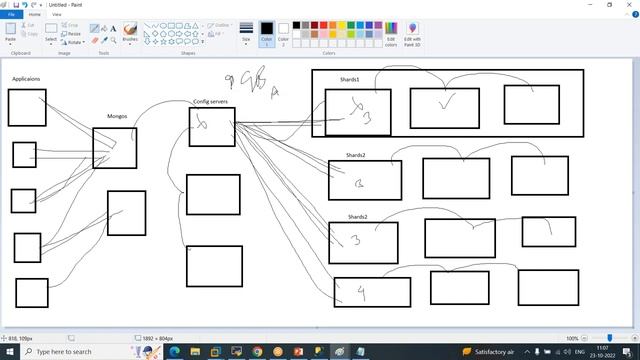640x360 pixels.
Task: Select the Pencil tool
Action: click(x=94, y=28)
